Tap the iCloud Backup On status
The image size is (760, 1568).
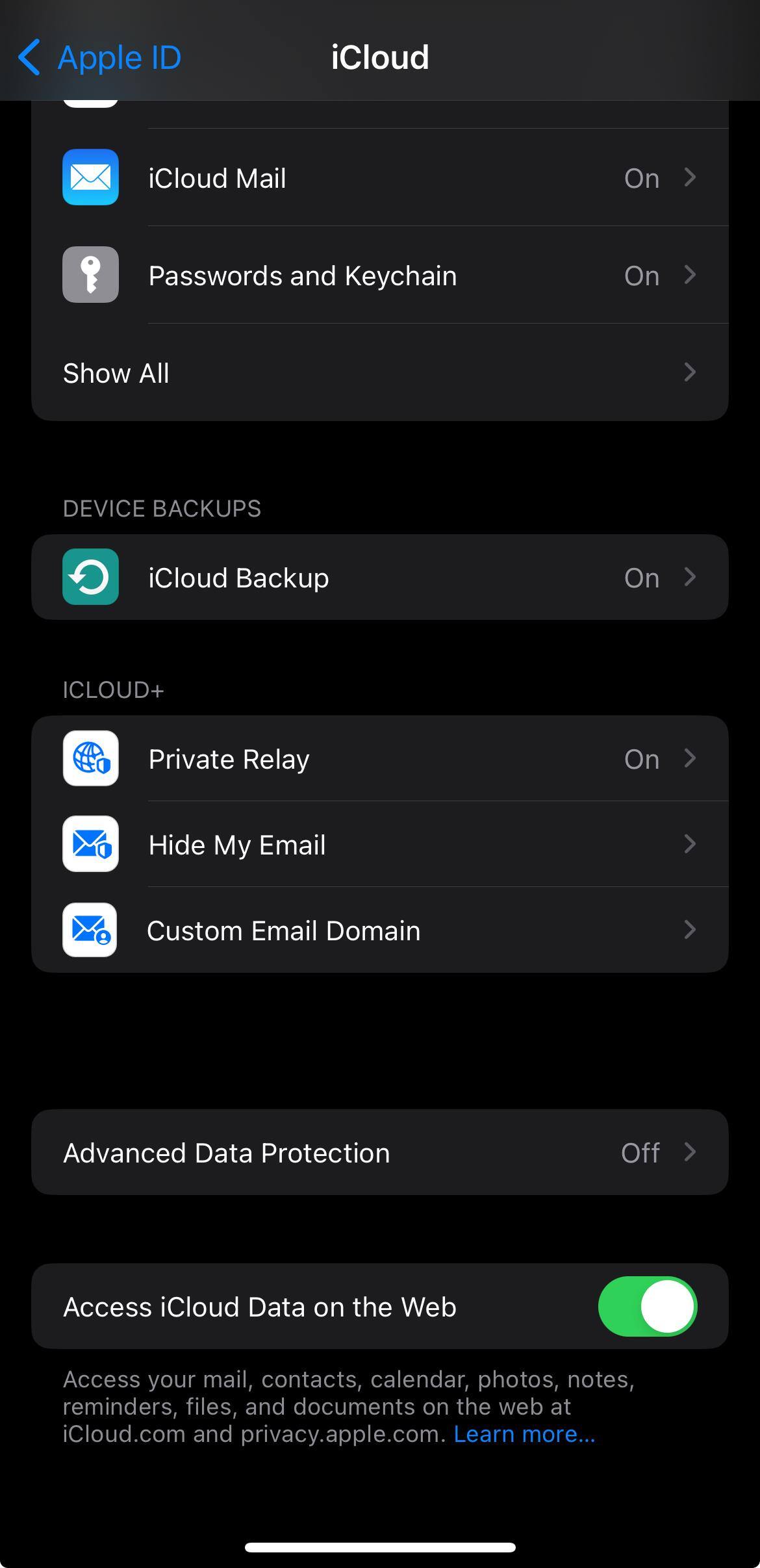pyautogui.click(x=641, y=578)
